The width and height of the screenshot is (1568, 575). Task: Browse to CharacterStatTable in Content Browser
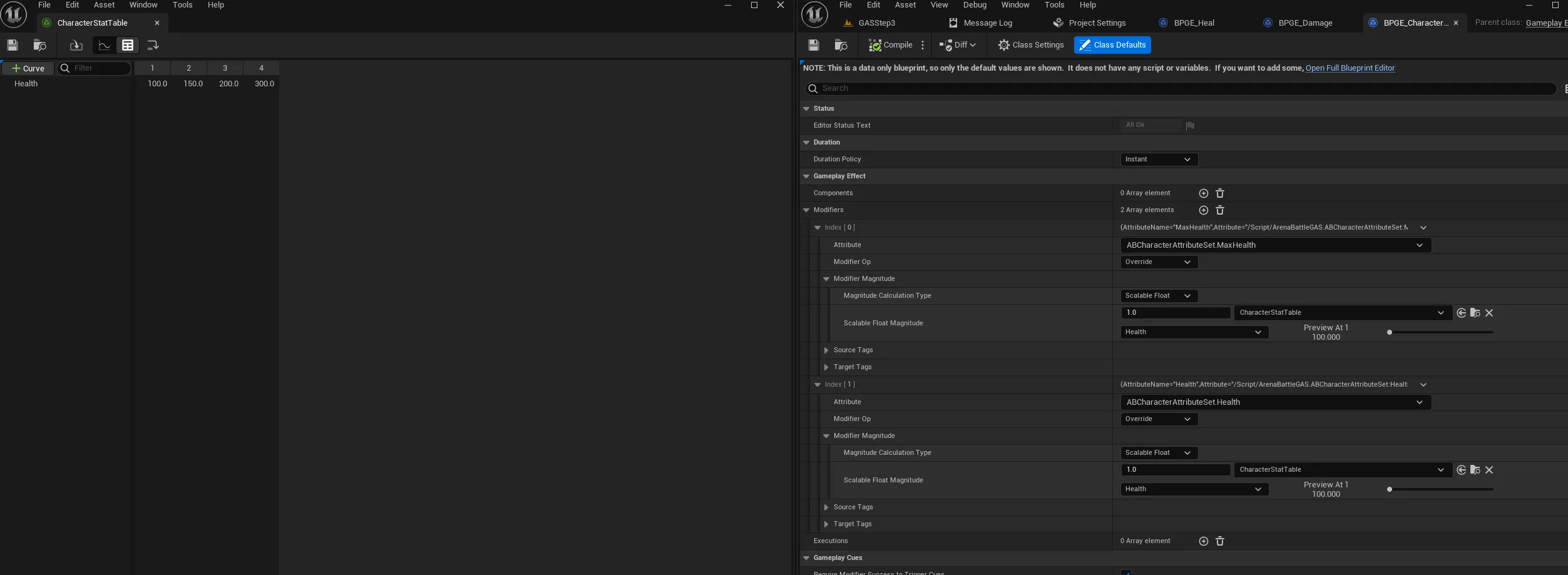[x=40, y=45]
